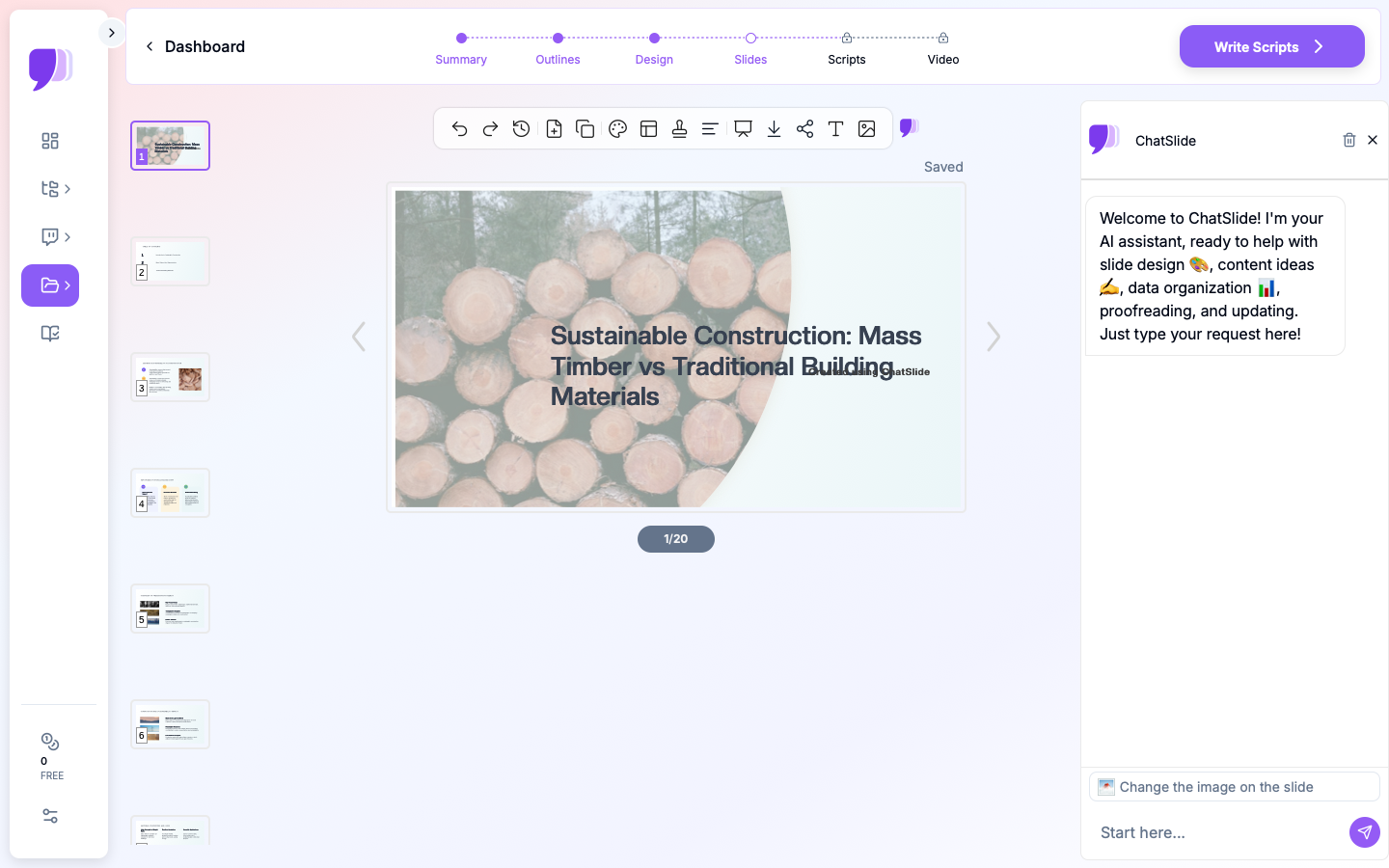Image resolution: width=1389 pixels, height=868 pixels.
Task: Insert a text box
Action: 835,129
